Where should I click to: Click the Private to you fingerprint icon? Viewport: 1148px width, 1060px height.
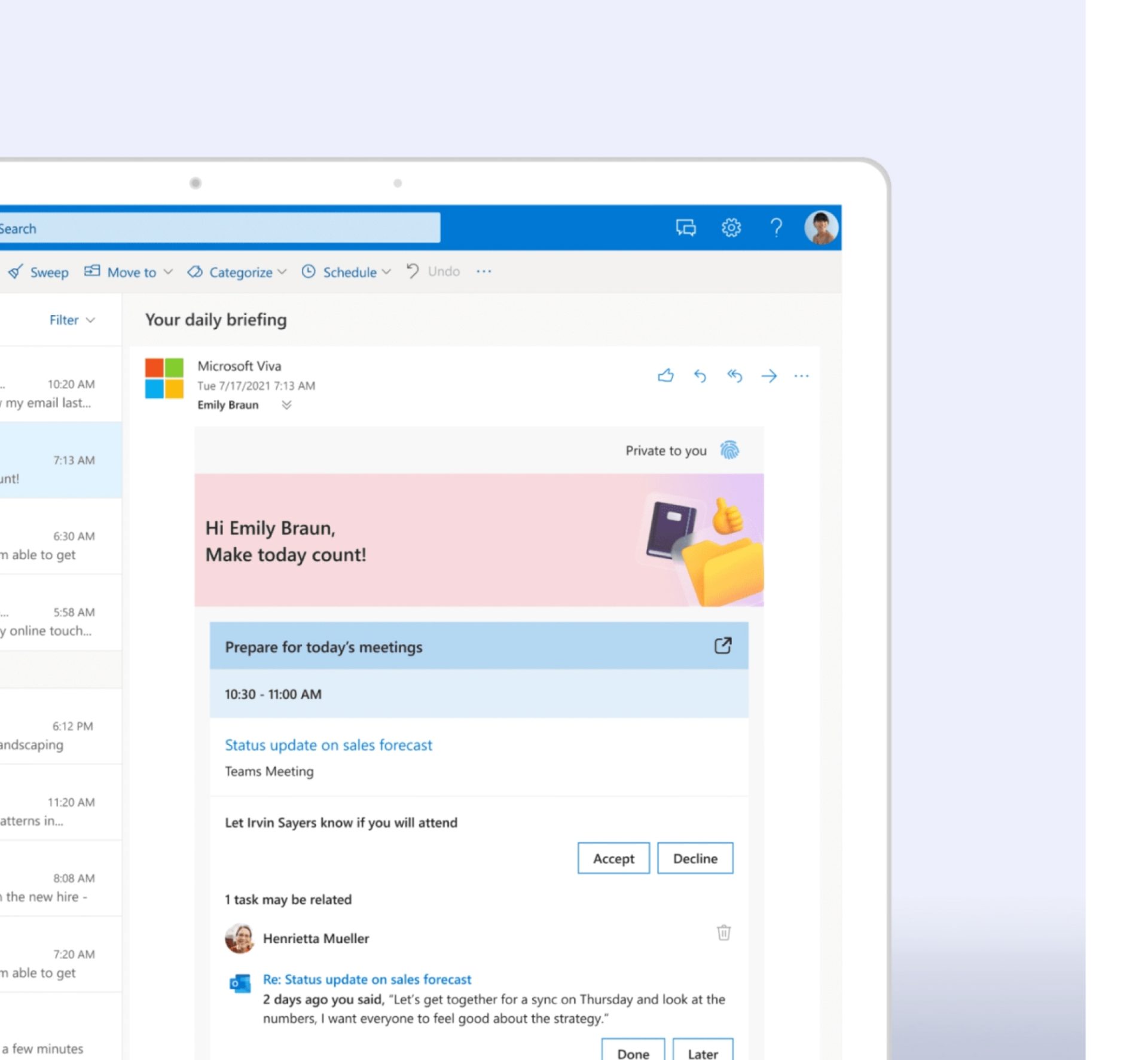729,450
